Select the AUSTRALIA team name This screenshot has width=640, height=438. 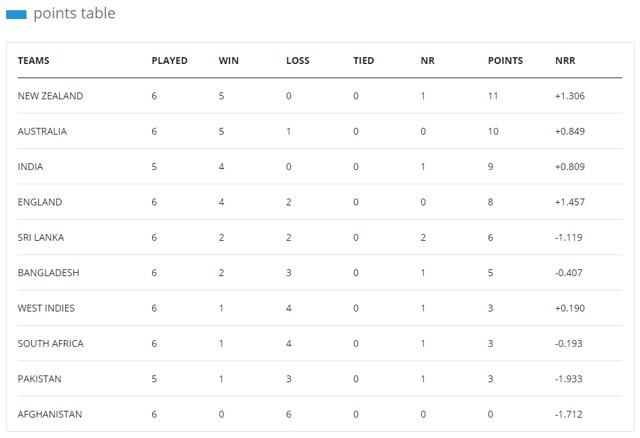click(42, 131)
